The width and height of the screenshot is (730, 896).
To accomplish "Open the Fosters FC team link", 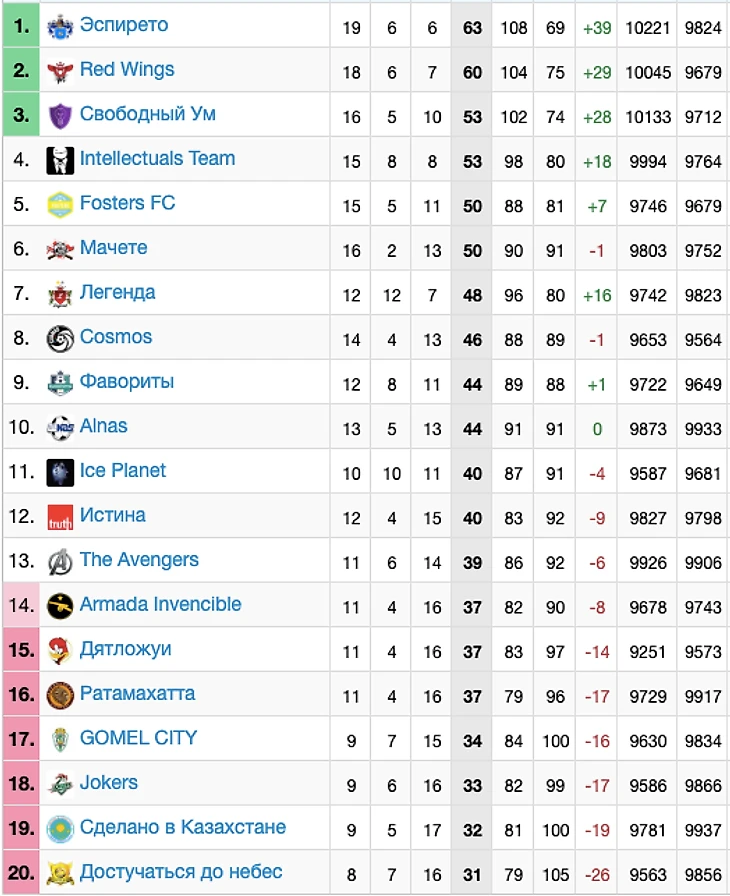I will [x=127, y=203].
